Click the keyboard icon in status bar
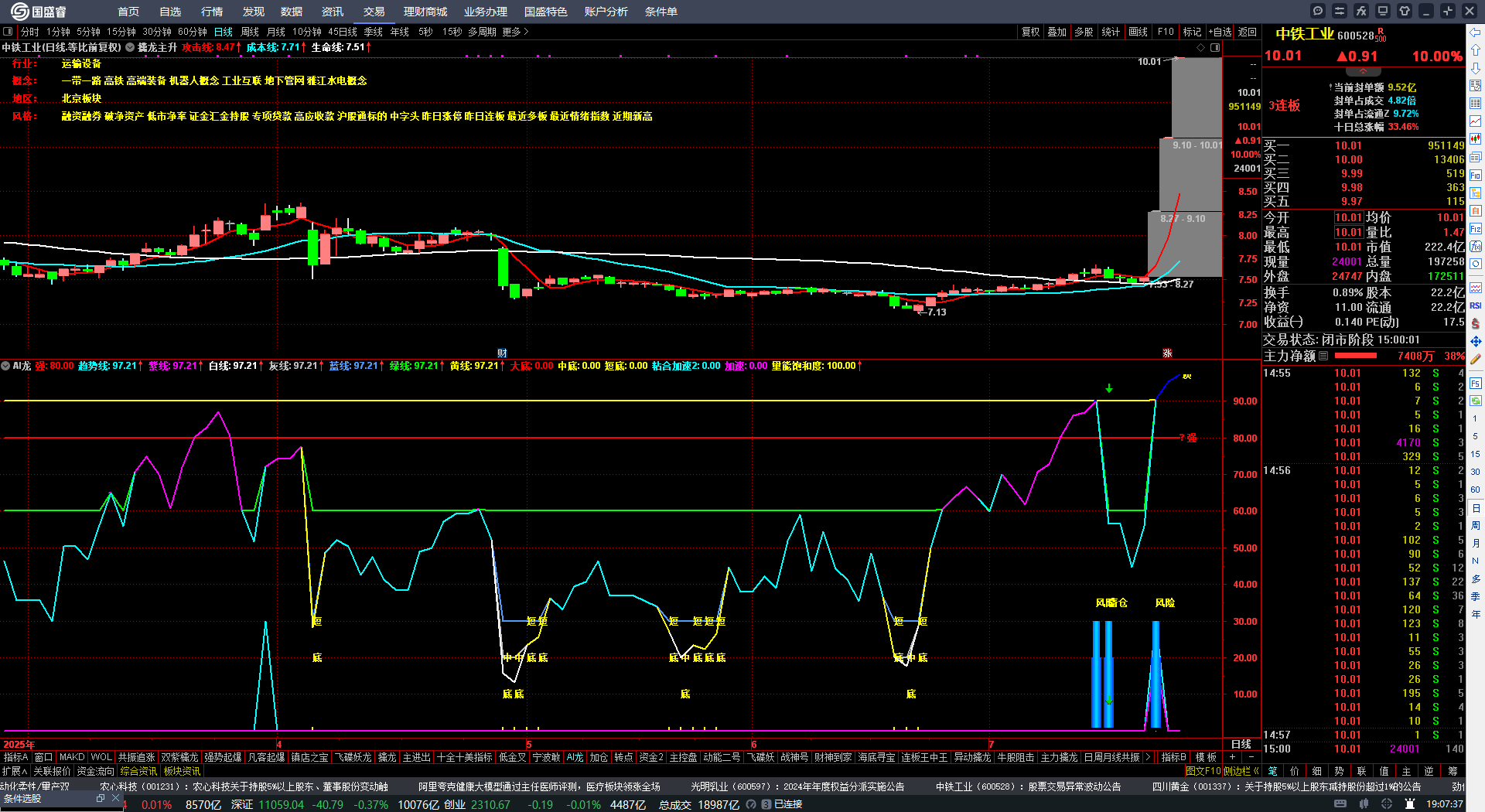1485x812 pixels. [x=1340, y=804]
